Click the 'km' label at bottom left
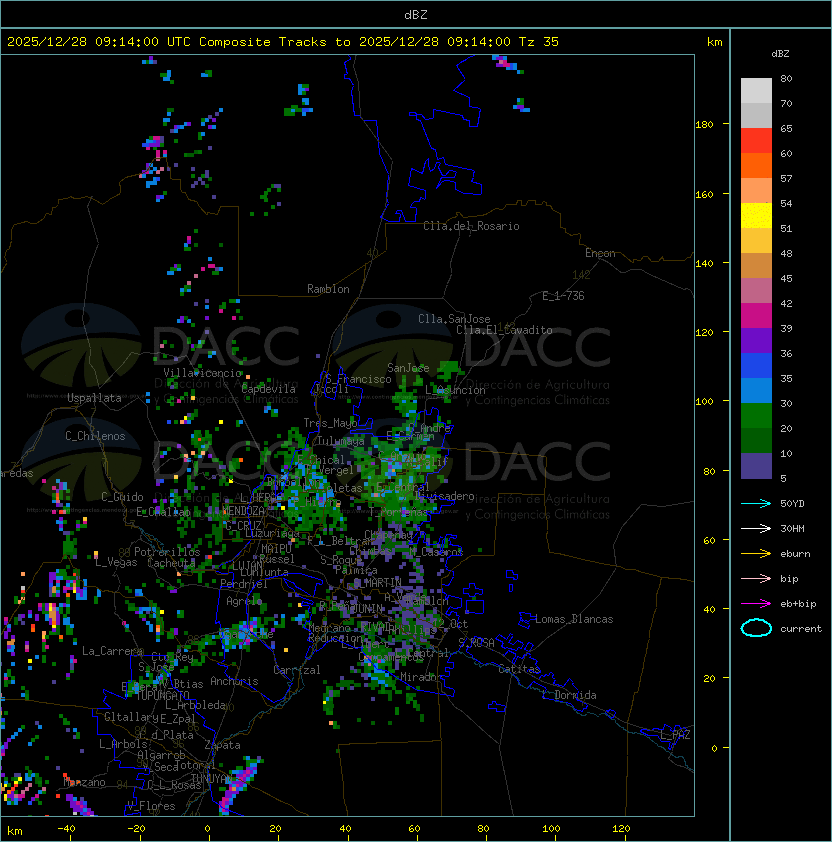The image size is (832, 842). [x=15, y=831]
